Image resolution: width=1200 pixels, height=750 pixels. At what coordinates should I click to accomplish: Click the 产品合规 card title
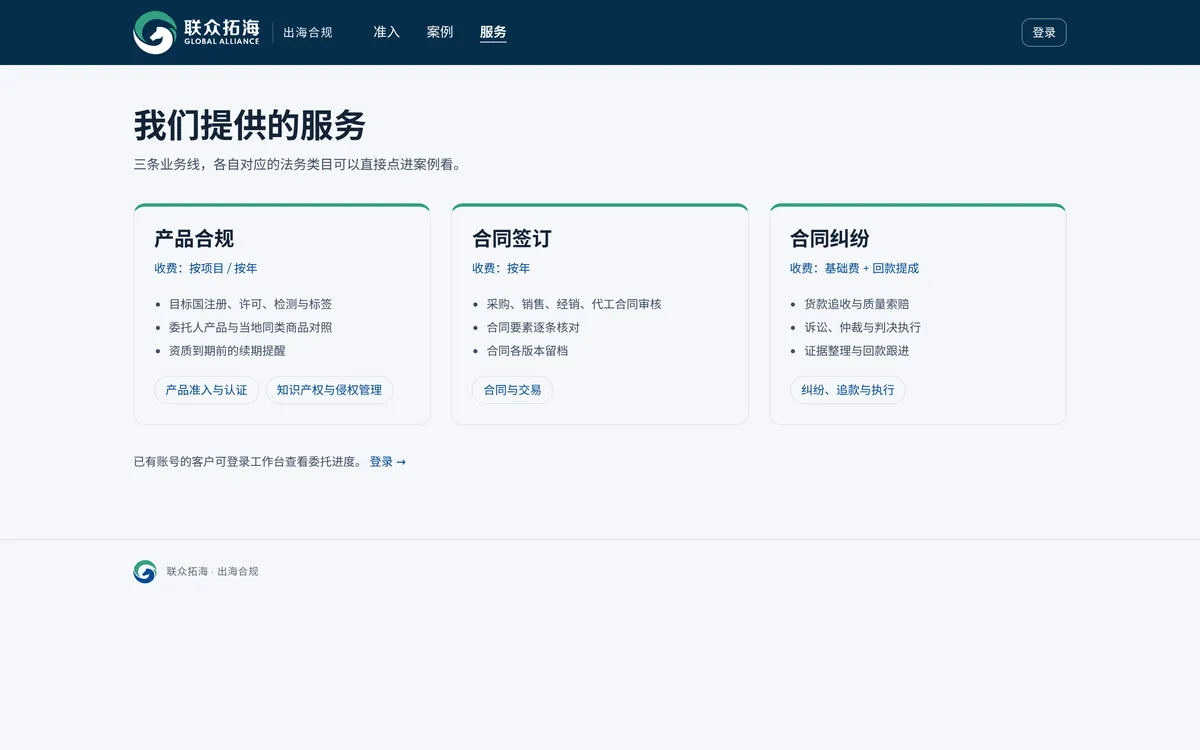tap(194, 239)
